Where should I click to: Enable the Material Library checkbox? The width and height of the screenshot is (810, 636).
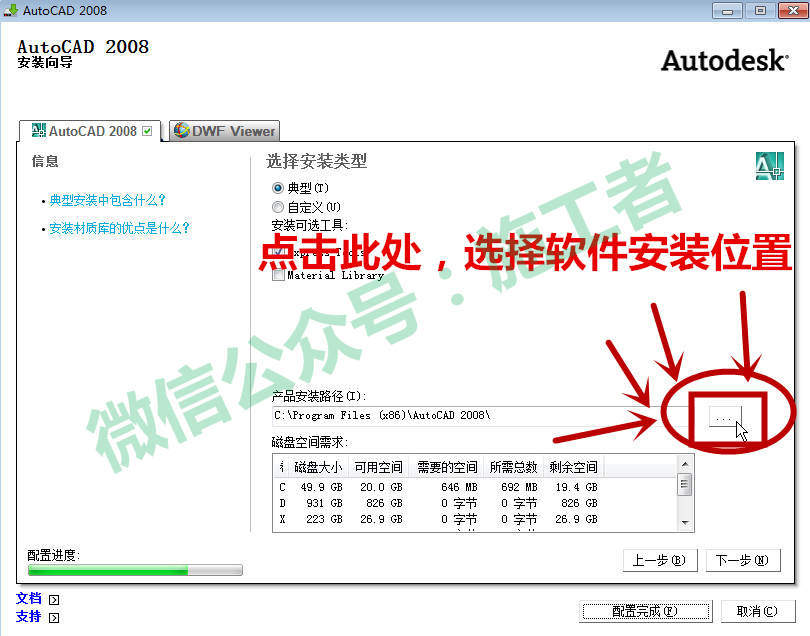point(278,274)
